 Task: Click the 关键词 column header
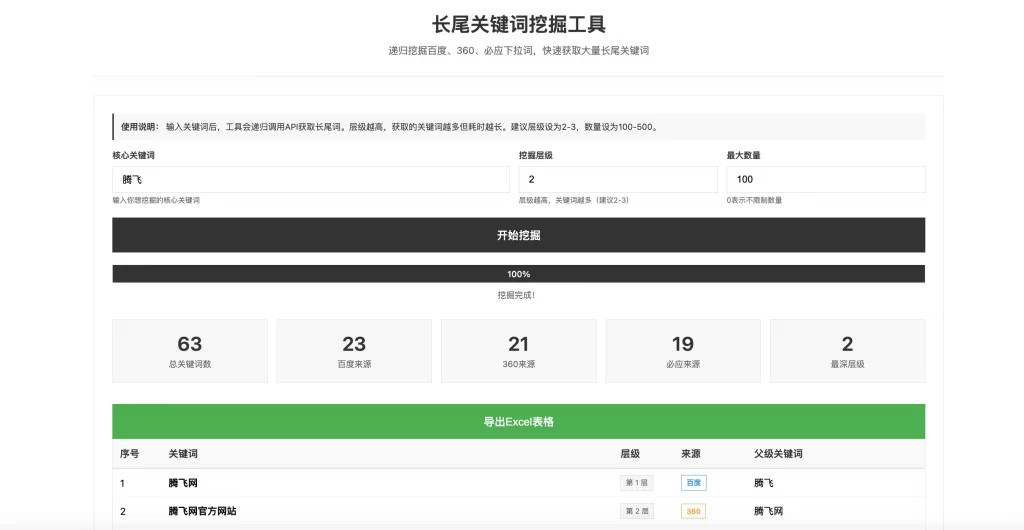pos(183,454)
